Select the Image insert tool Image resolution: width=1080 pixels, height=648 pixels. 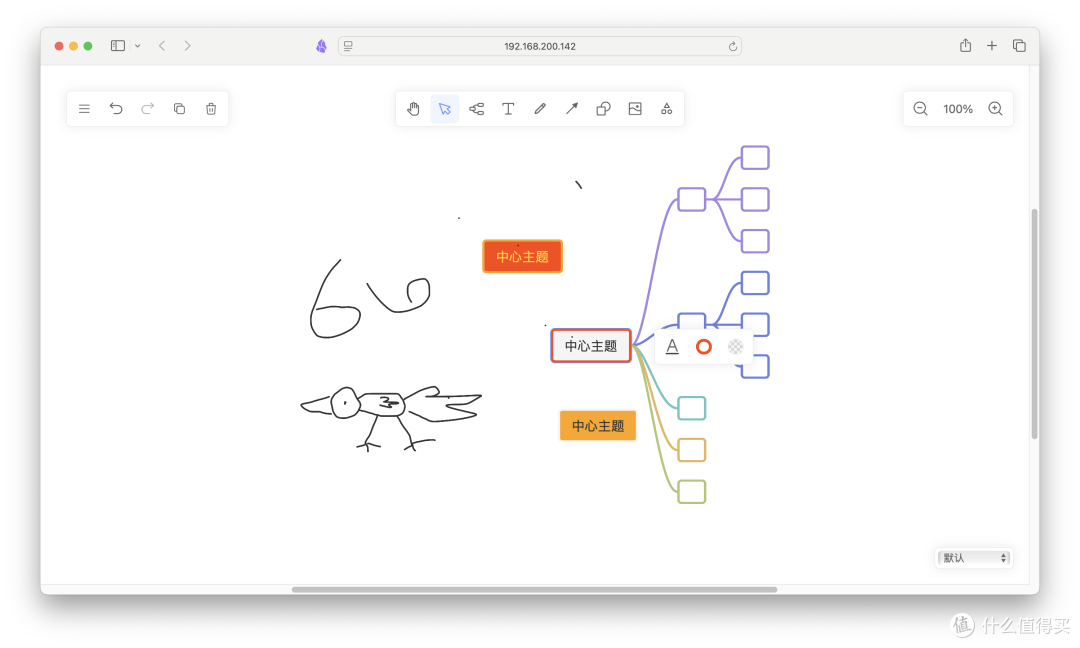635,108
